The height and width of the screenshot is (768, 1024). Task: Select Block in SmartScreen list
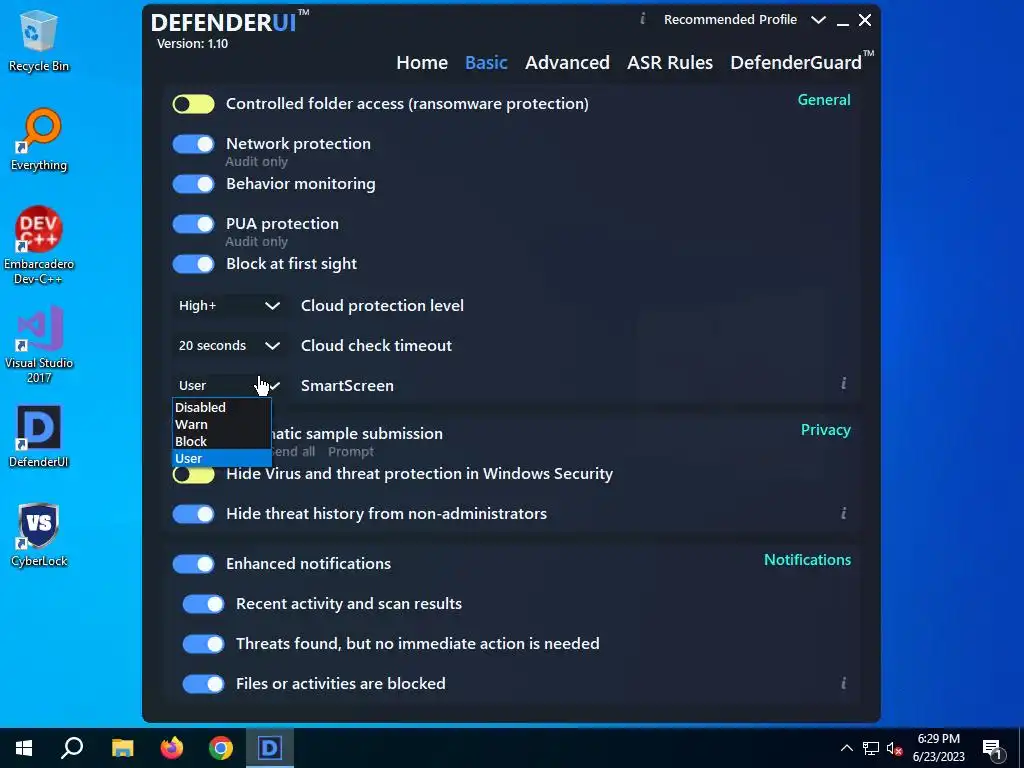(x=221, y=441)
